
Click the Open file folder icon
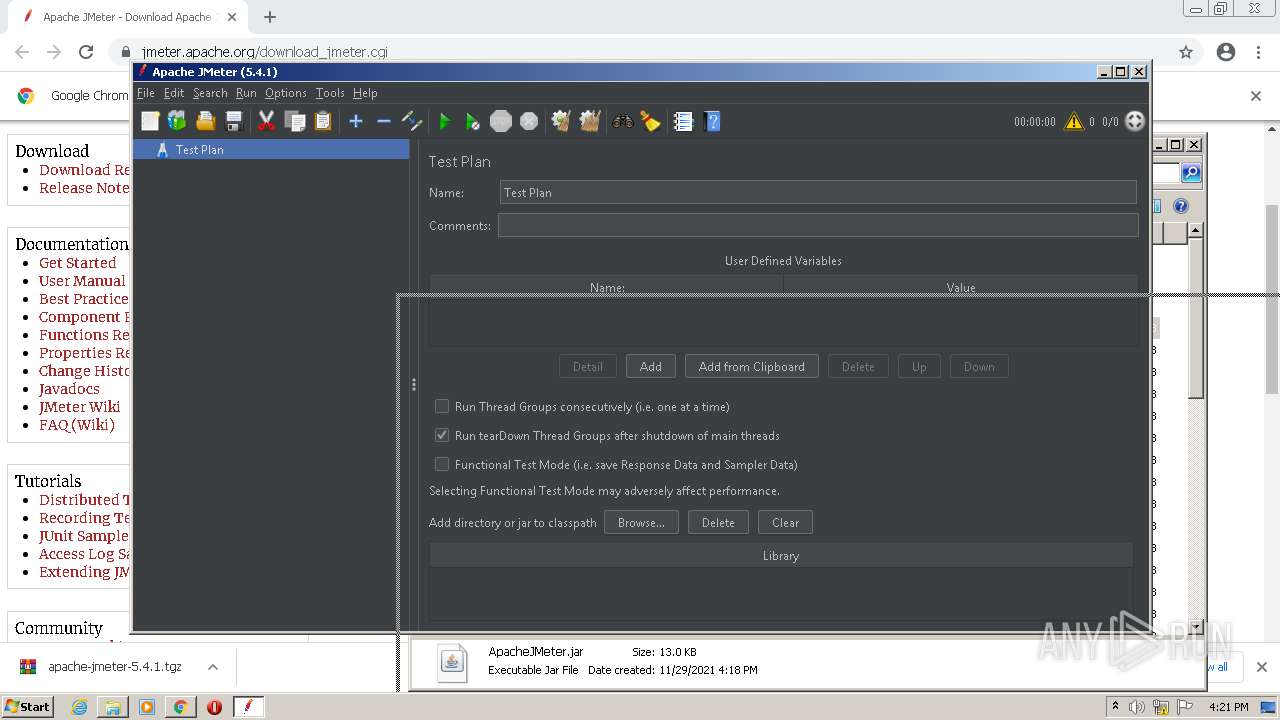coord(206,121)
